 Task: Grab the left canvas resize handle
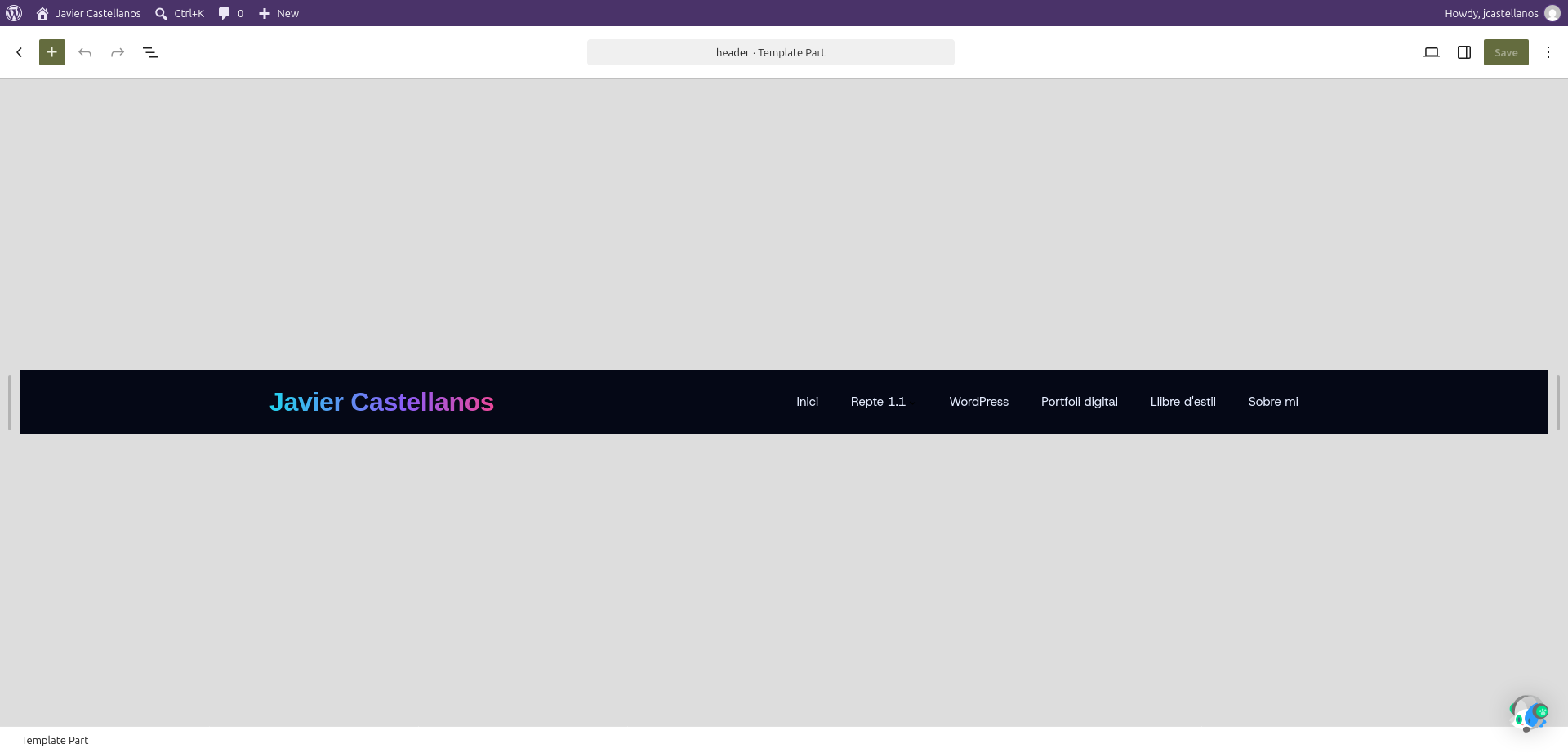click(10, 402)
